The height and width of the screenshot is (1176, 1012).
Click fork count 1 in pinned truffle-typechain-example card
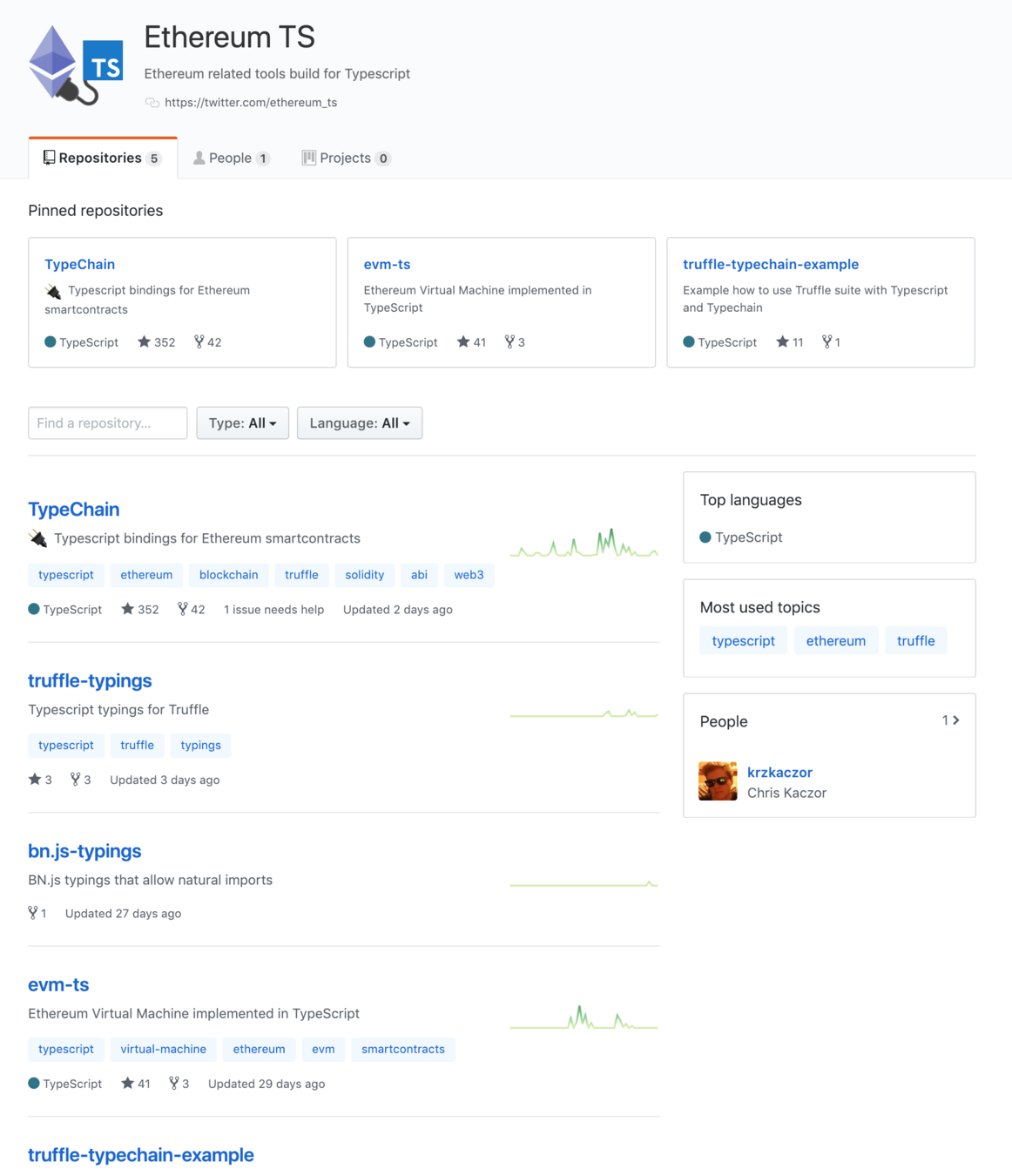pyautogui.click(x=832, y=342)
